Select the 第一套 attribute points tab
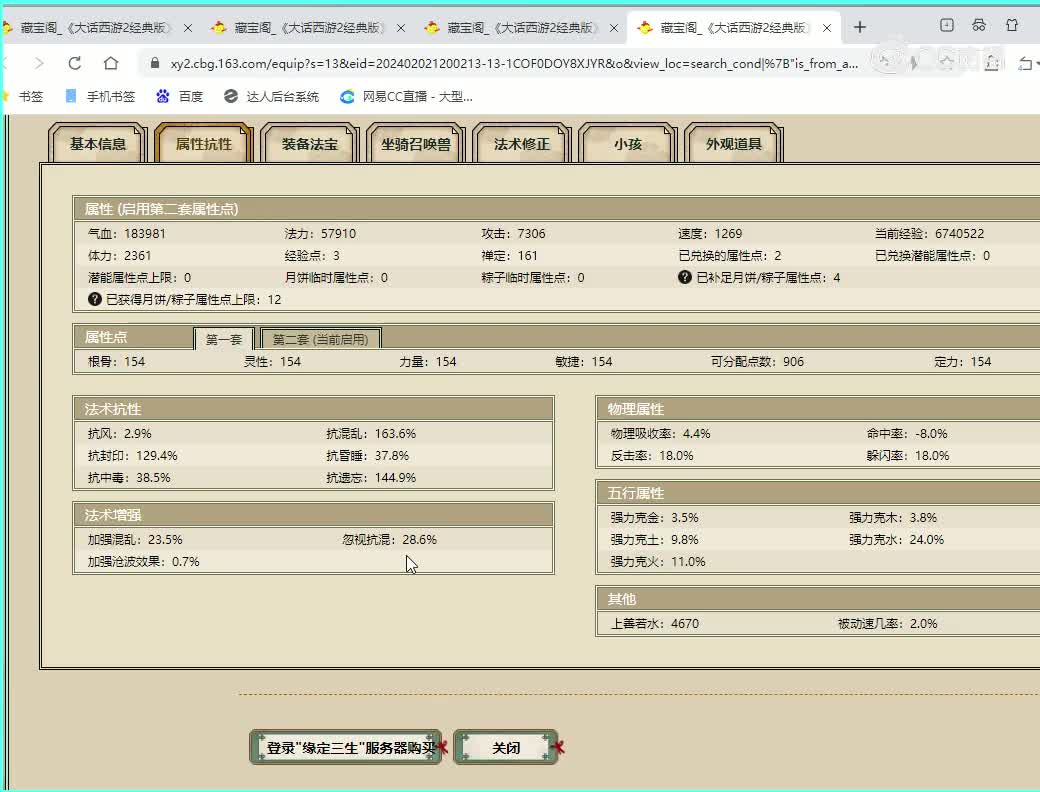This screenshot has height=792, width=1040. [224, 339]
